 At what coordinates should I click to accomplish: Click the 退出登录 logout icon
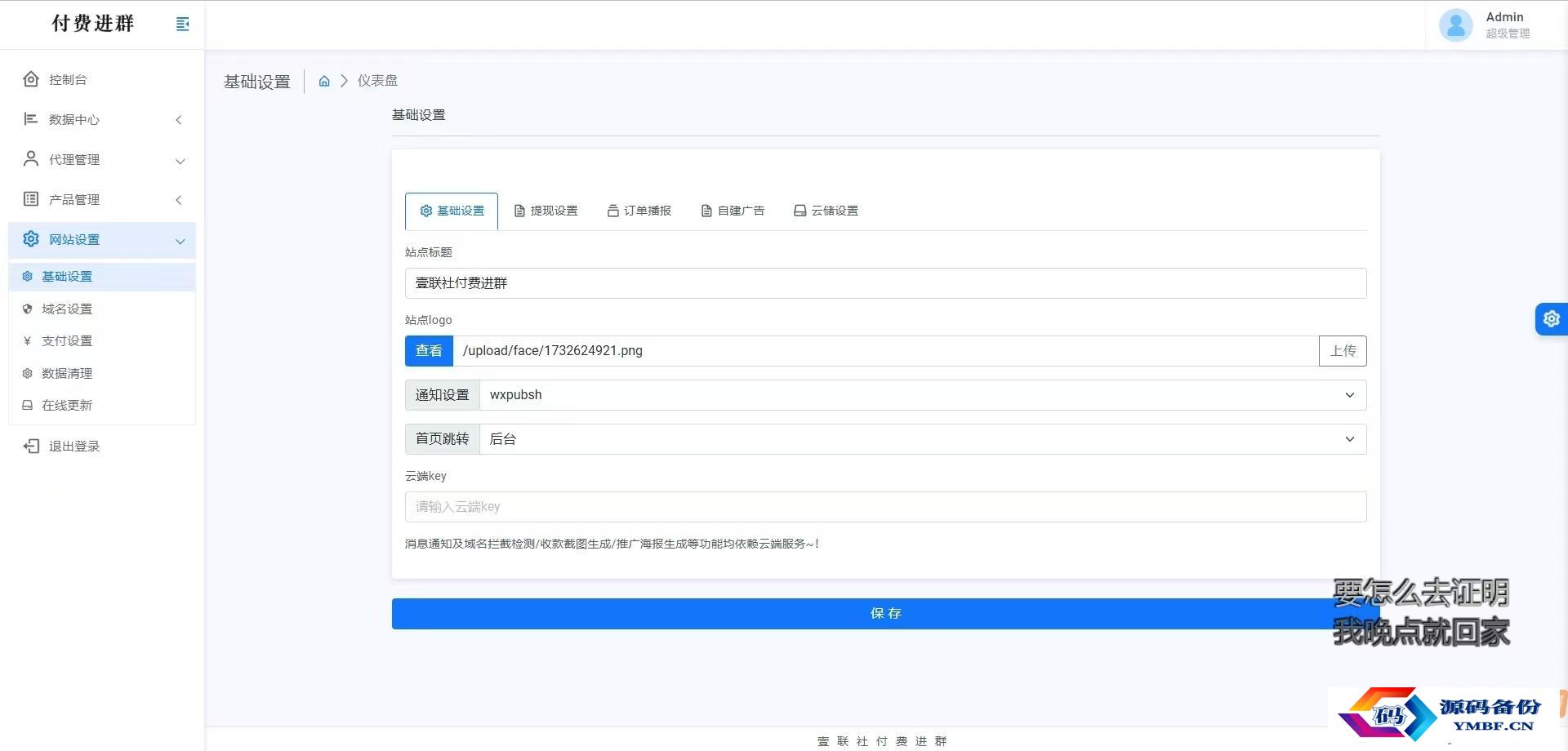tap(31, 446)
